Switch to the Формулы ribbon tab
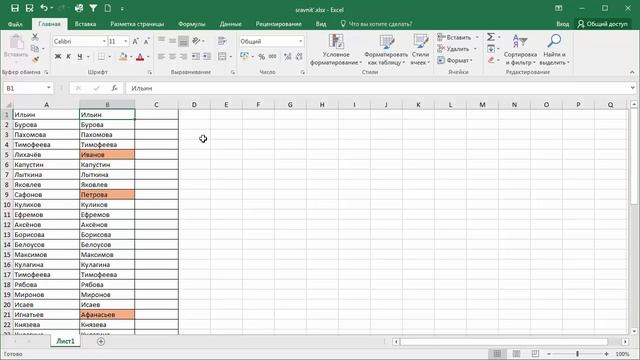Image resolution: width=640 pixels, height=360 pixels. coord(191,24)
